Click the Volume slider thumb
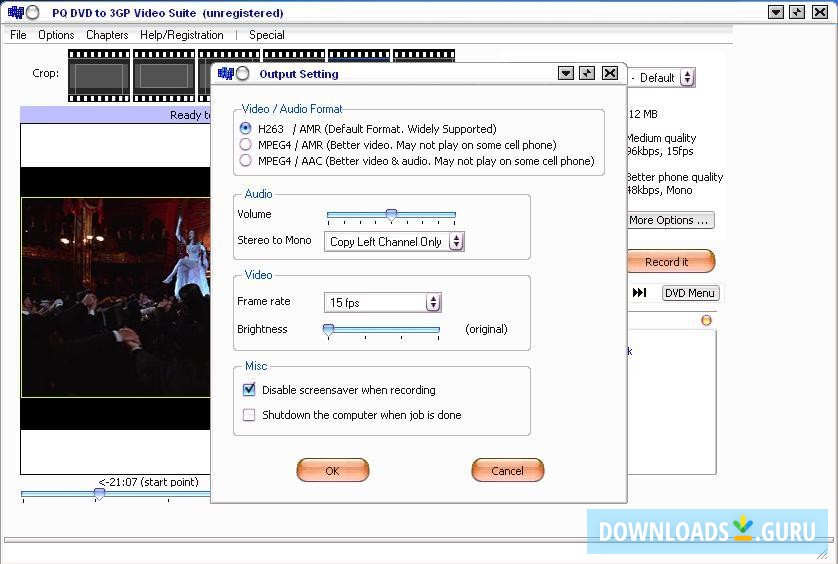Screen dimensions: 838x564 391,215
